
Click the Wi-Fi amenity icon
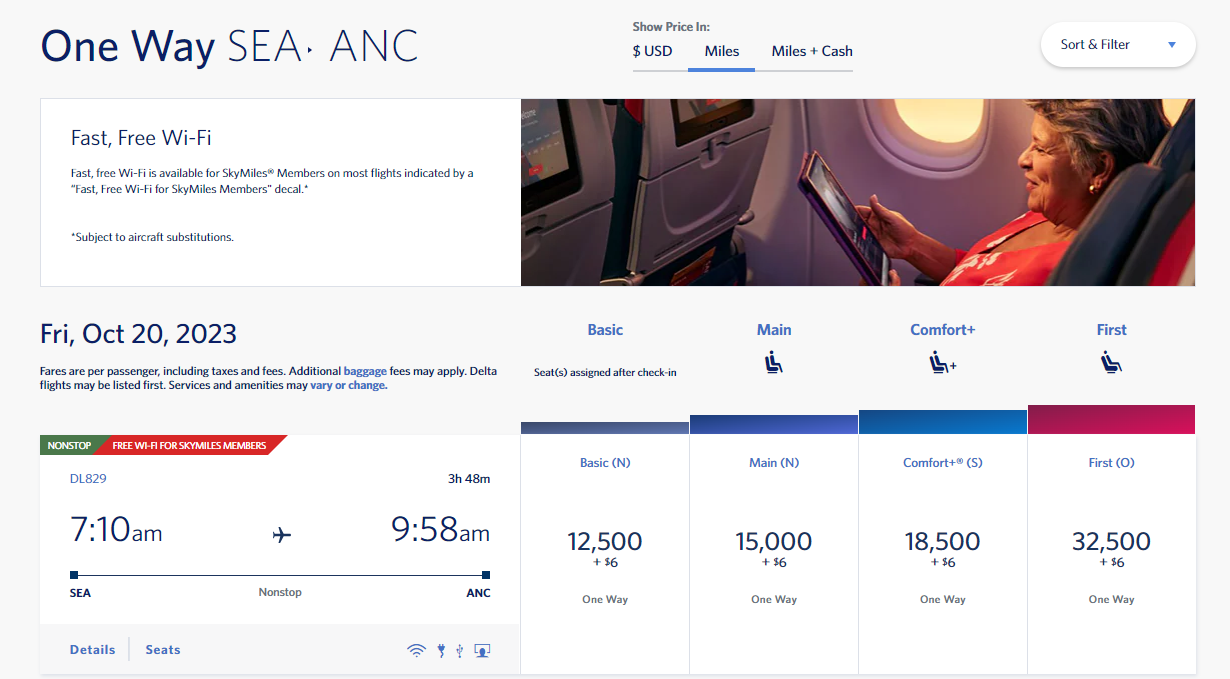click(x=416, y=649)
